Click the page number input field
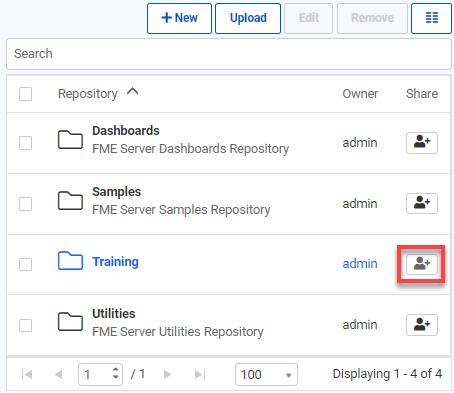This screenshot has width=454, height=393. (x=100, y=375)
